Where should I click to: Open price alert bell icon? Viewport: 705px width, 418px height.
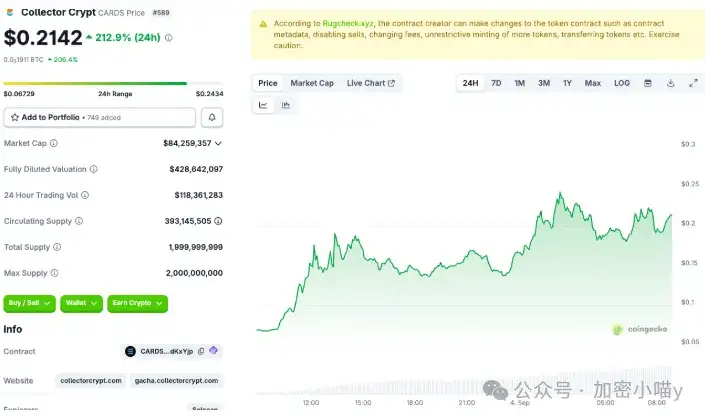point(212,117)
